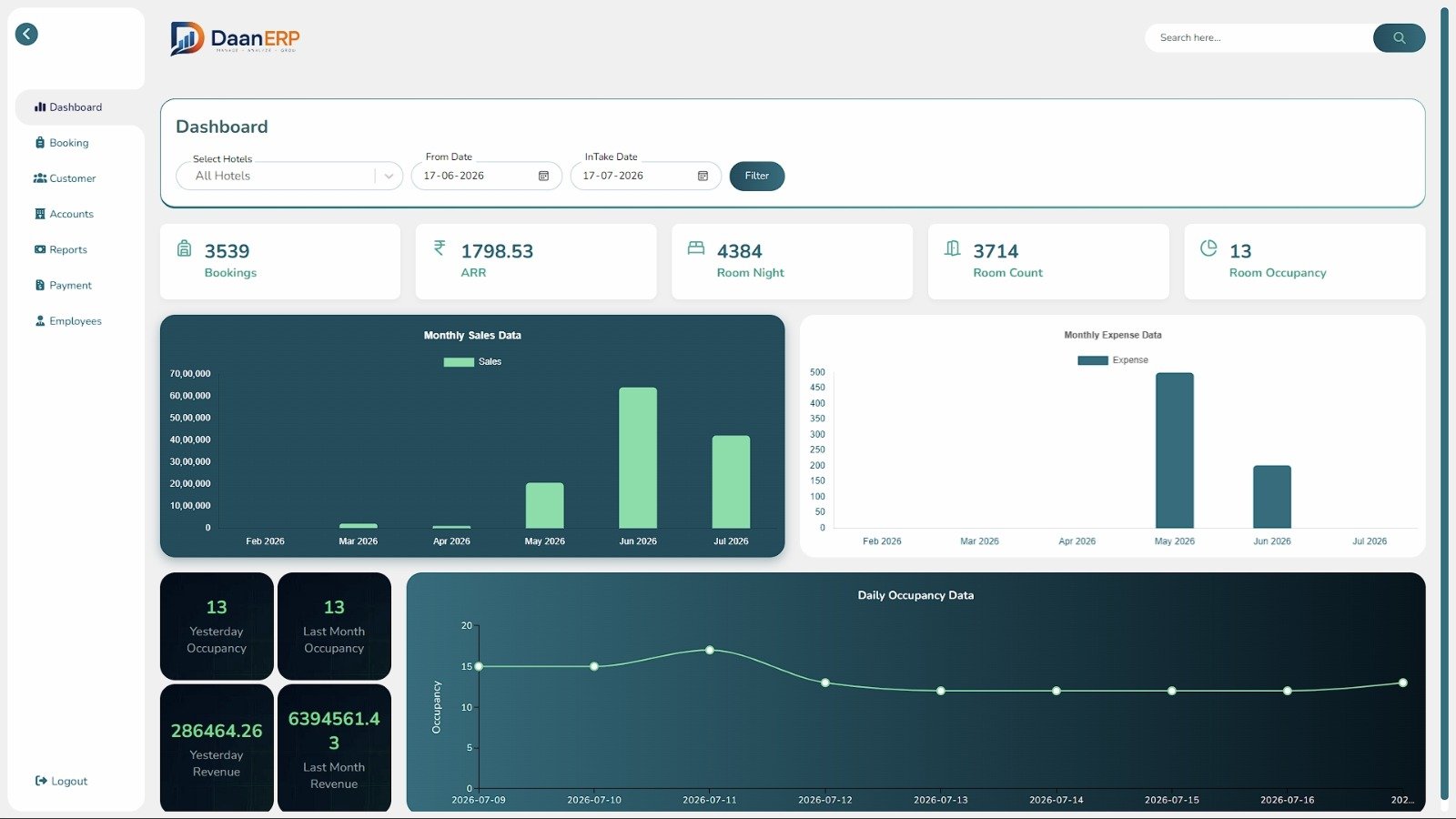Toggle the Sales legend in Monthly Sales chart
1456x819 pixels.
click(472, 362)
